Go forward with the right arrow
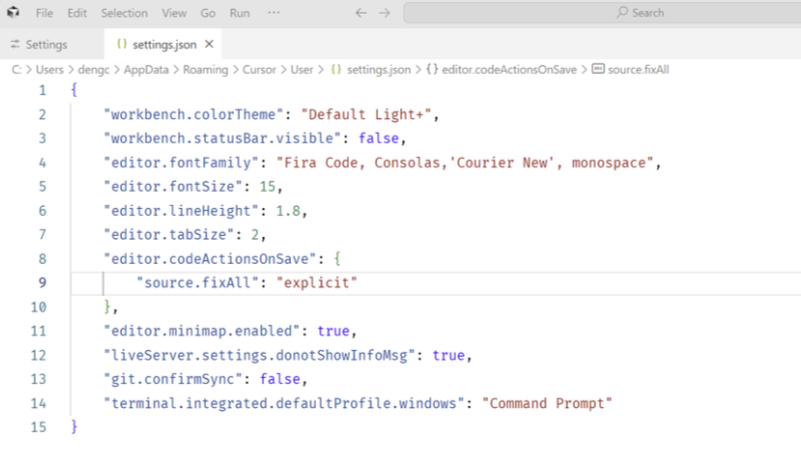The image size is (801, 474). (385, 13)
